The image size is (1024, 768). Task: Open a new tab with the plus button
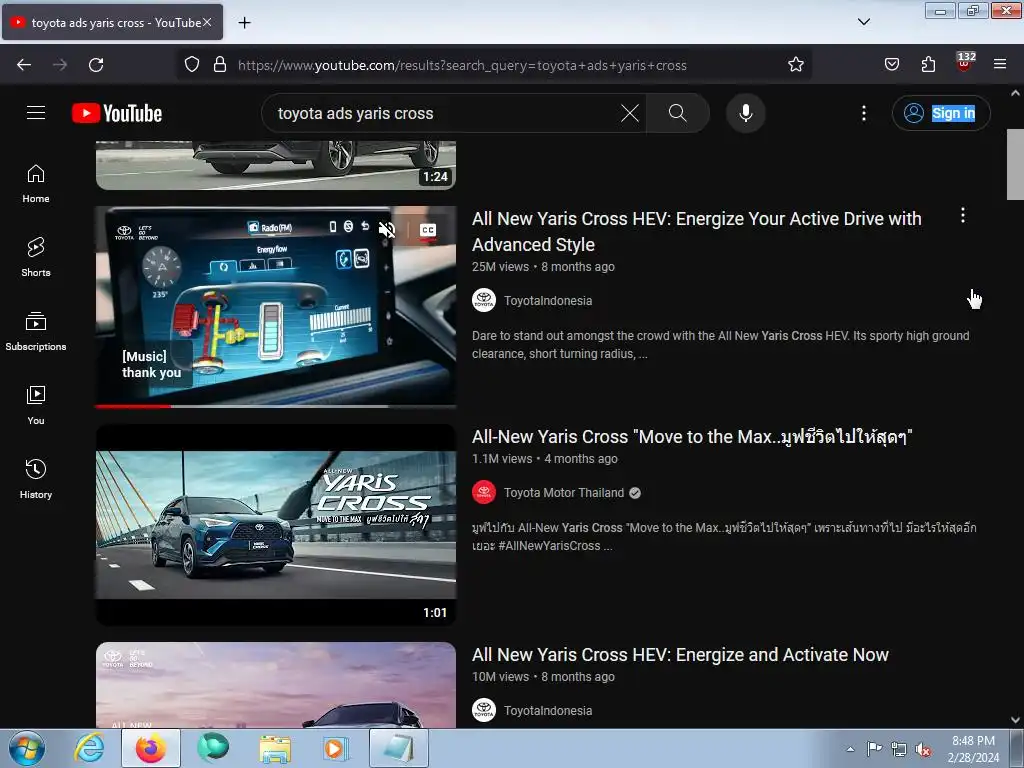(244, 23)
